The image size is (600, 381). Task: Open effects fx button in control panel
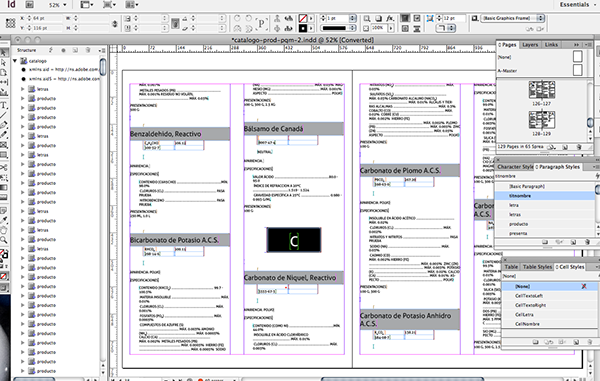pyautogui.click(x=390, y=18)
